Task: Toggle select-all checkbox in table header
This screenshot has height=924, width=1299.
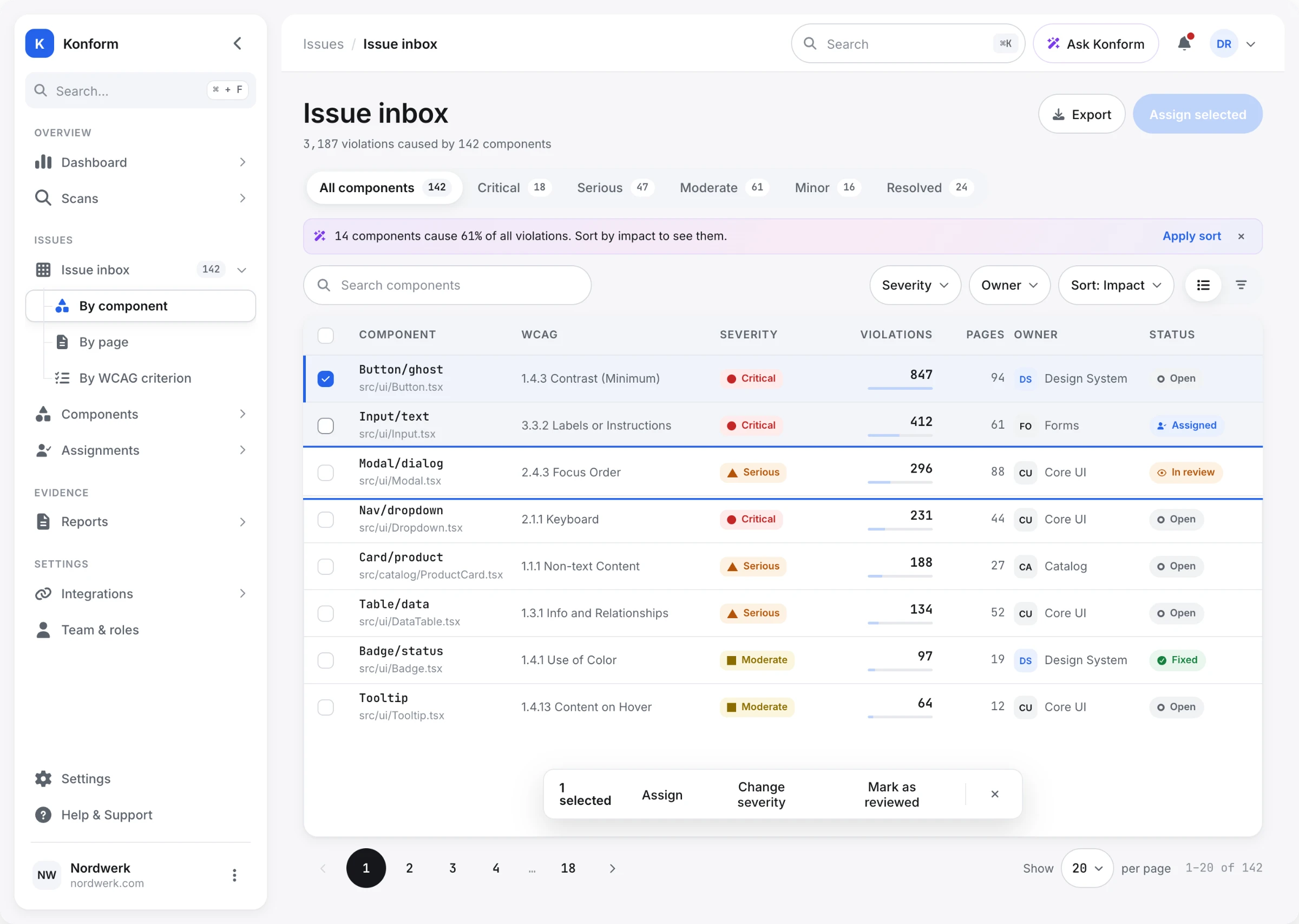Action: [x=325, y=335]
